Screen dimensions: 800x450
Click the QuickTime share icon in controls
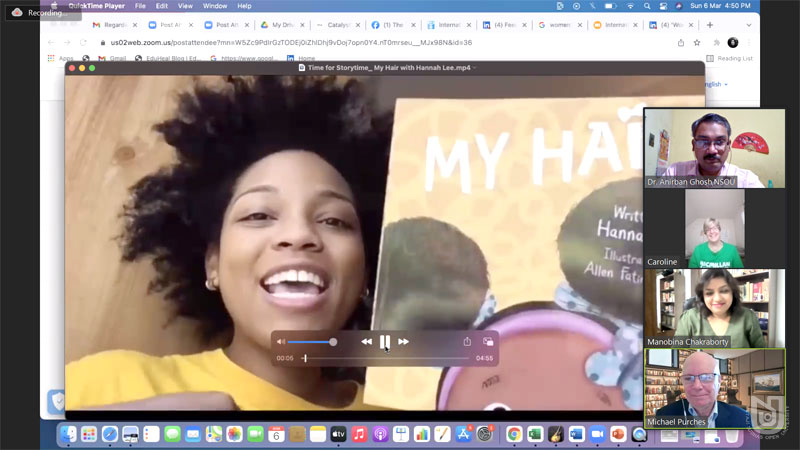(467, 341)
